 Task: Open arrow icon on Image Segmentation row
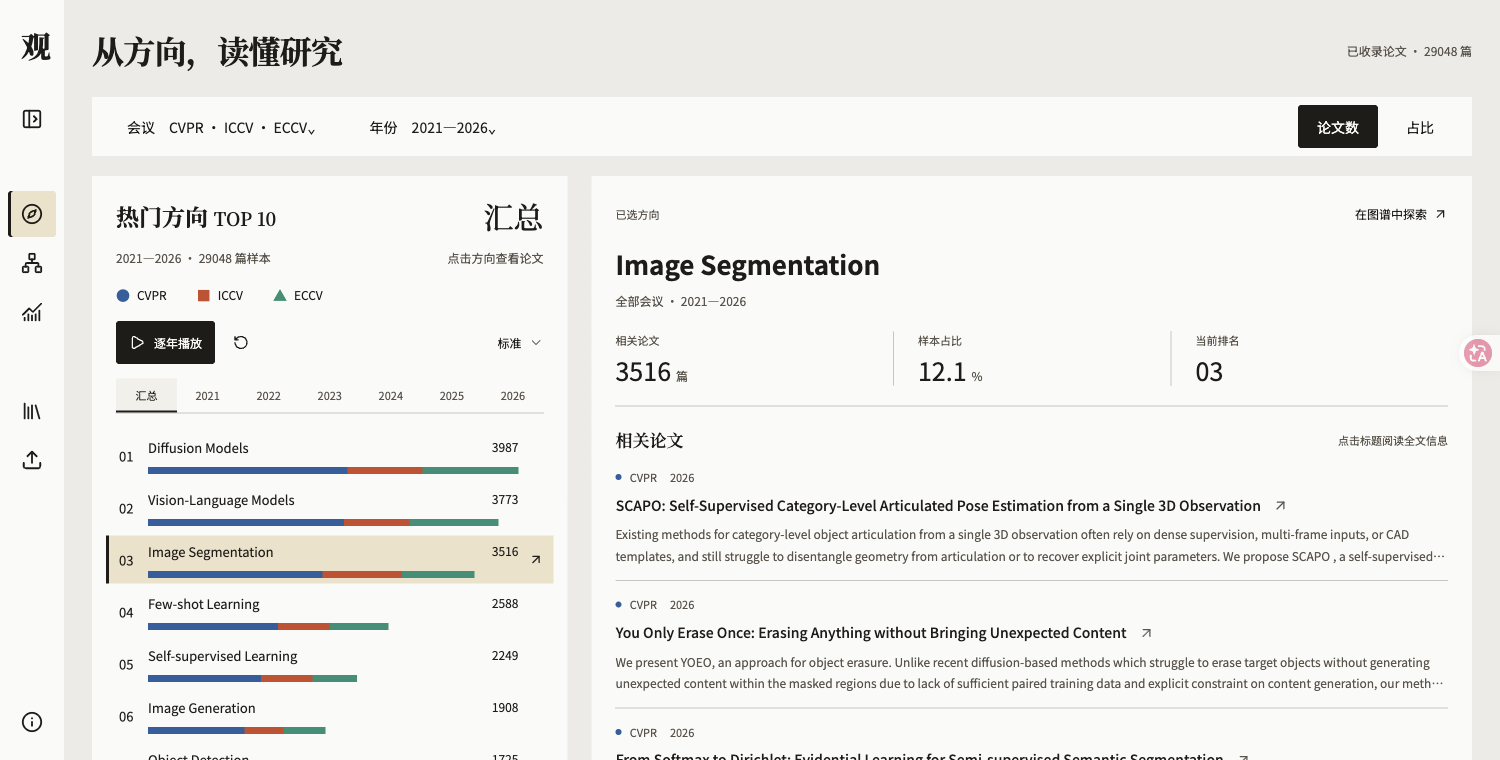point(536,560)
